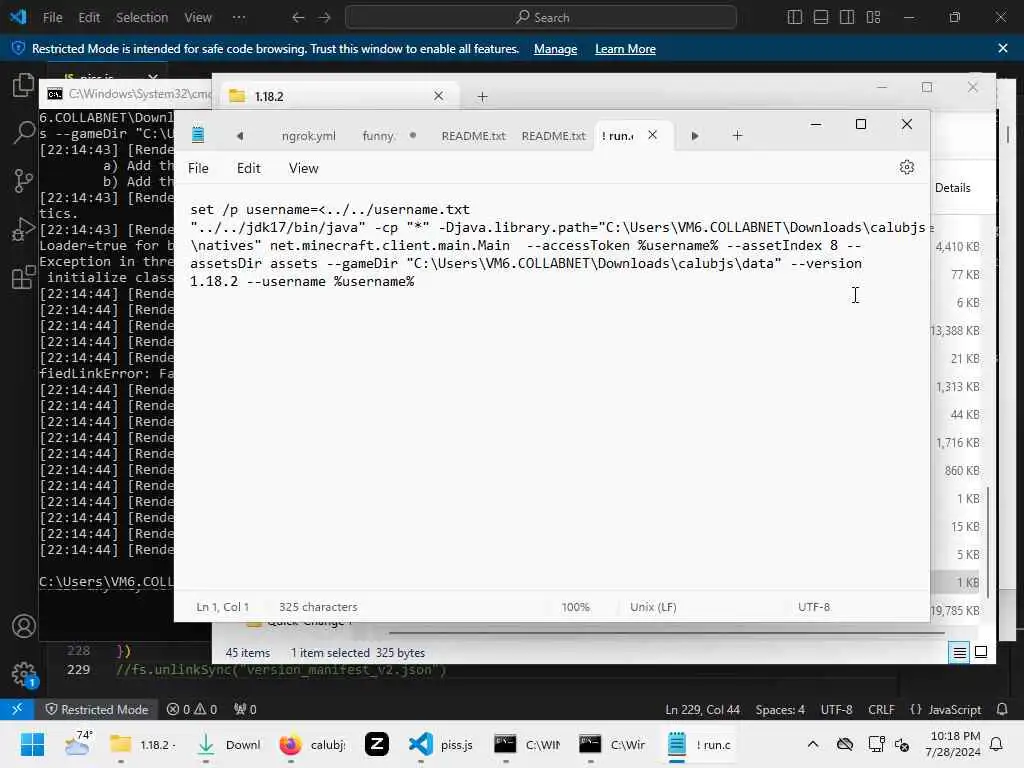The width and height of the screenshot is (1024, 768).
Task: Switch File Explorer to large thumbnails view
Action: (981, 652)
